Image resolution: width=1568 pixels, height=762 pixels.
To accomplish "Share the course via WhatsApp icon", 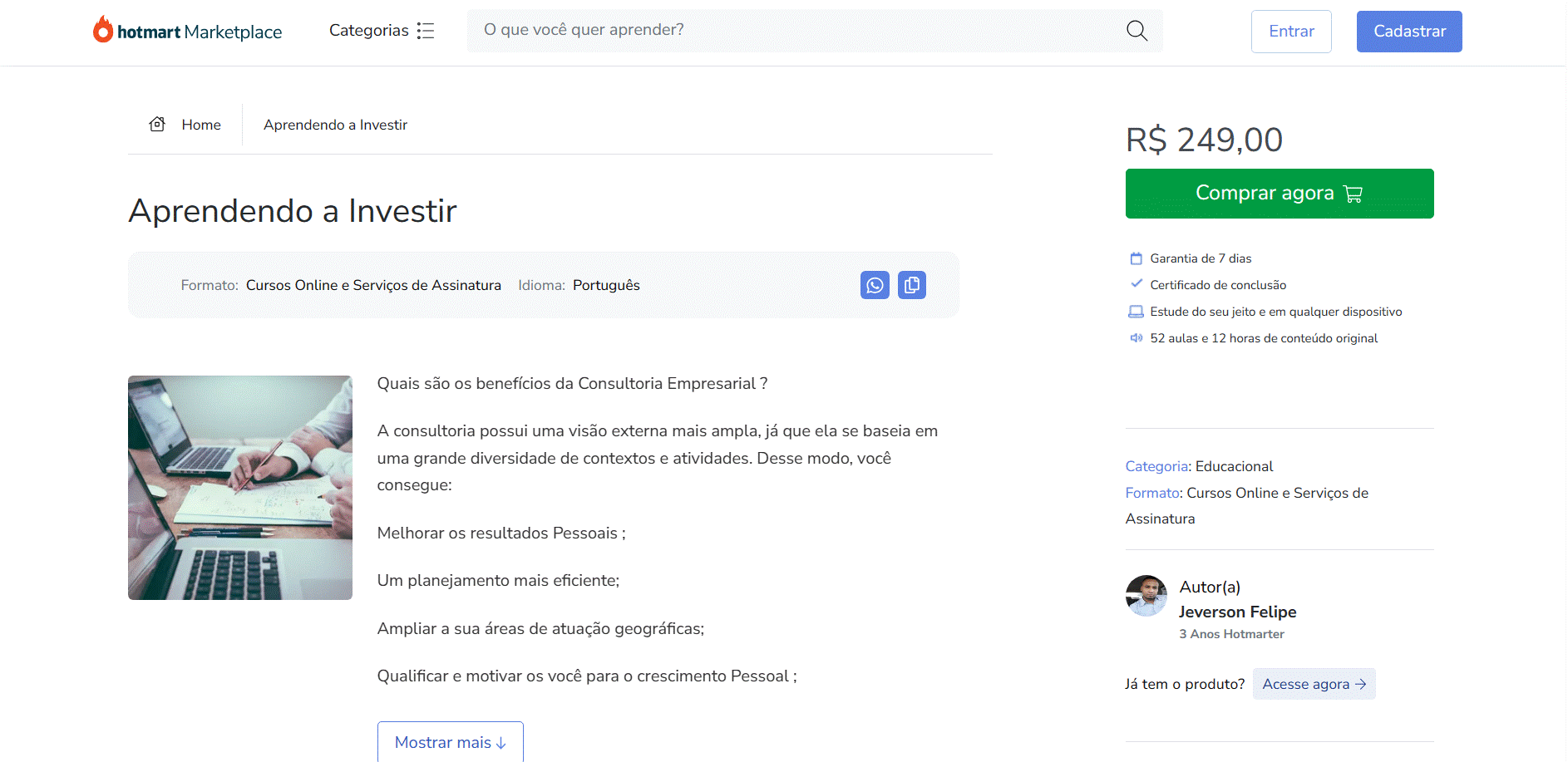I will point(875,285).
